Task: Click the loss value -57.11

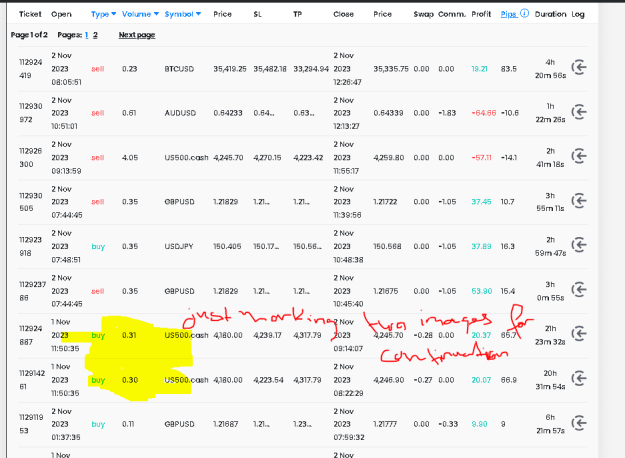Action: [x=482, y=158]
